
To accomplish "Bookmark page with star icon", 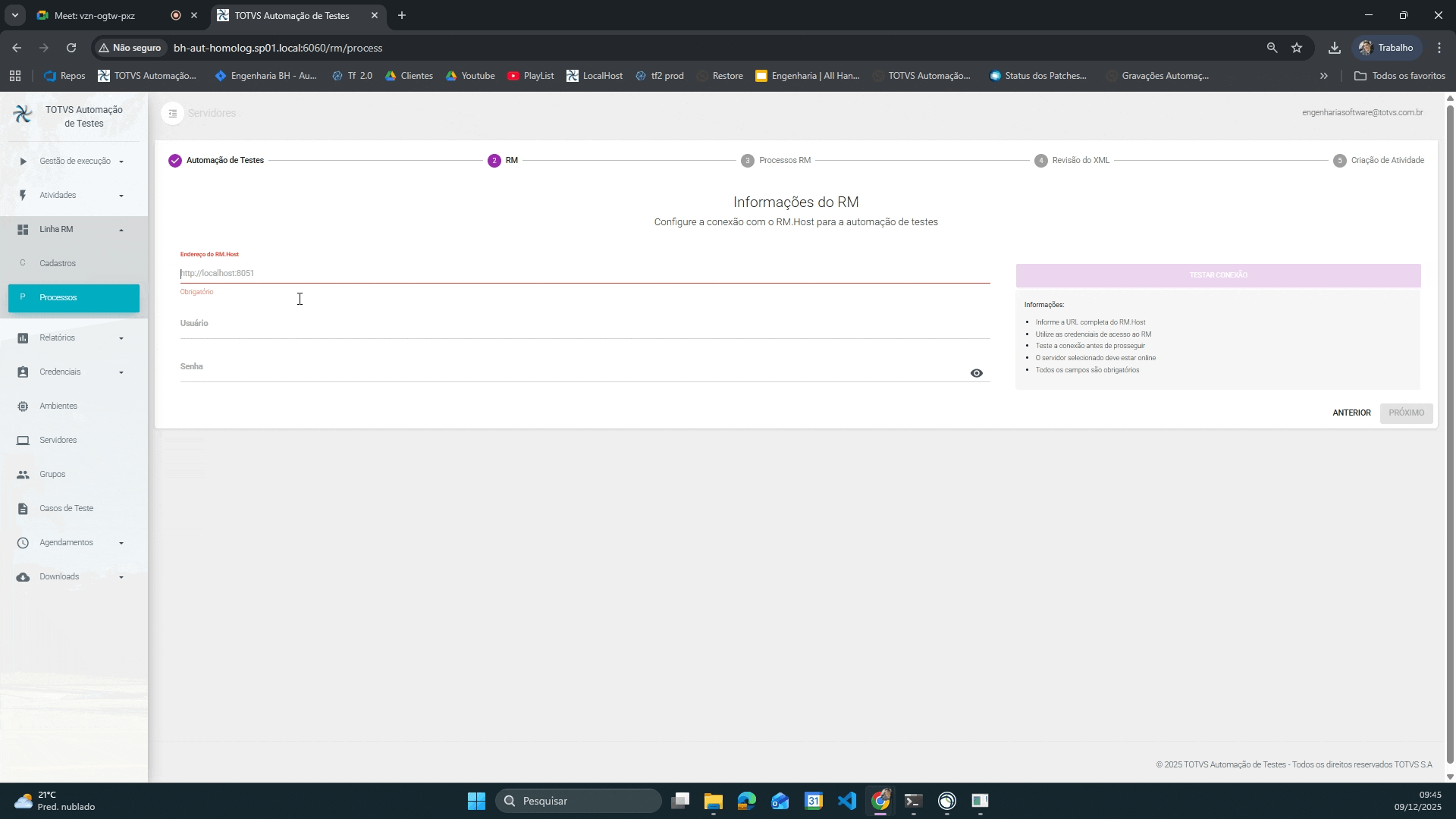I will (1297, 48).
